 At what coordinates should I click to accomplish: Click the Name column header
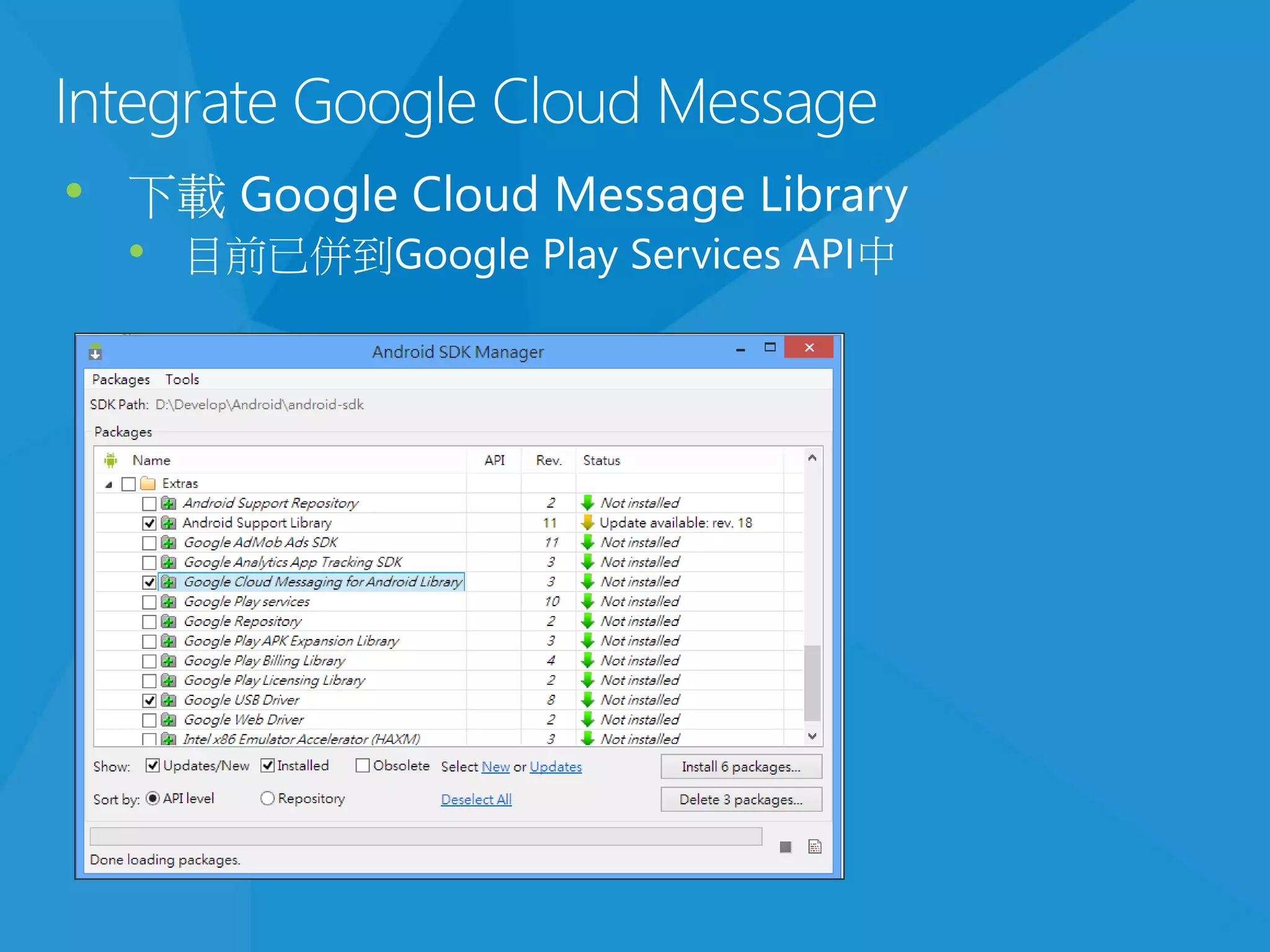click(x=280, y=460)
